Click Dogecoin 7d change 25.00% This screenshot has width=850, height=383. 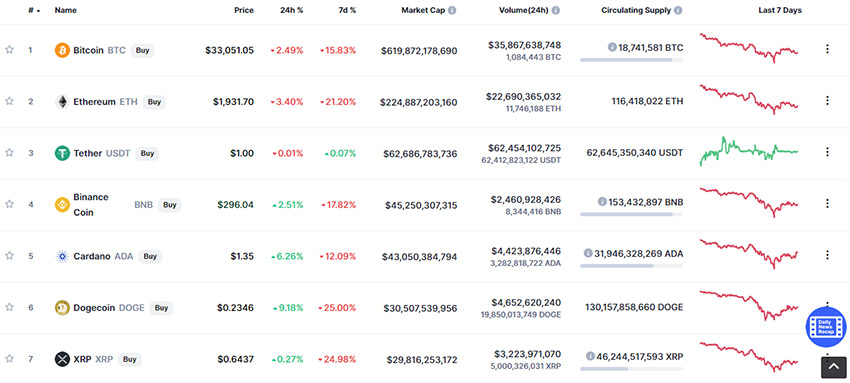(x=338, y=308)
